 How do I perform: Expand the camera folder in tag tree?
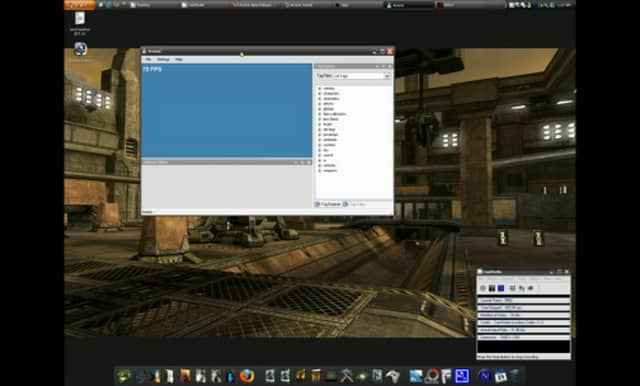click(x=319, y=88)
